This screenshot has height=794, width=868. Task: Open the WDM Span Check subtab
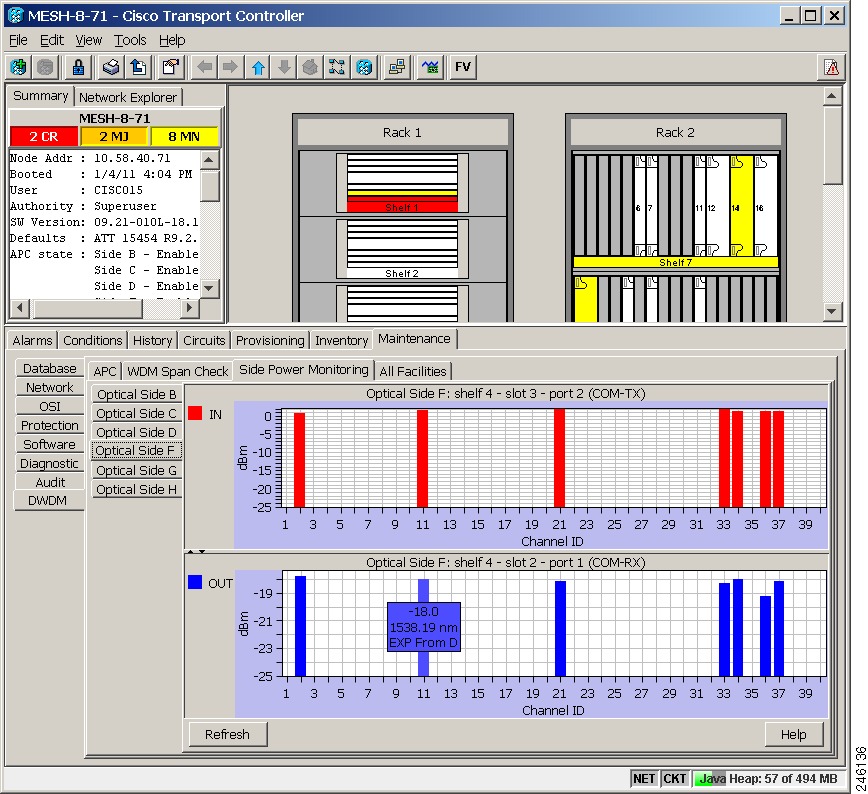pos(177,372)
